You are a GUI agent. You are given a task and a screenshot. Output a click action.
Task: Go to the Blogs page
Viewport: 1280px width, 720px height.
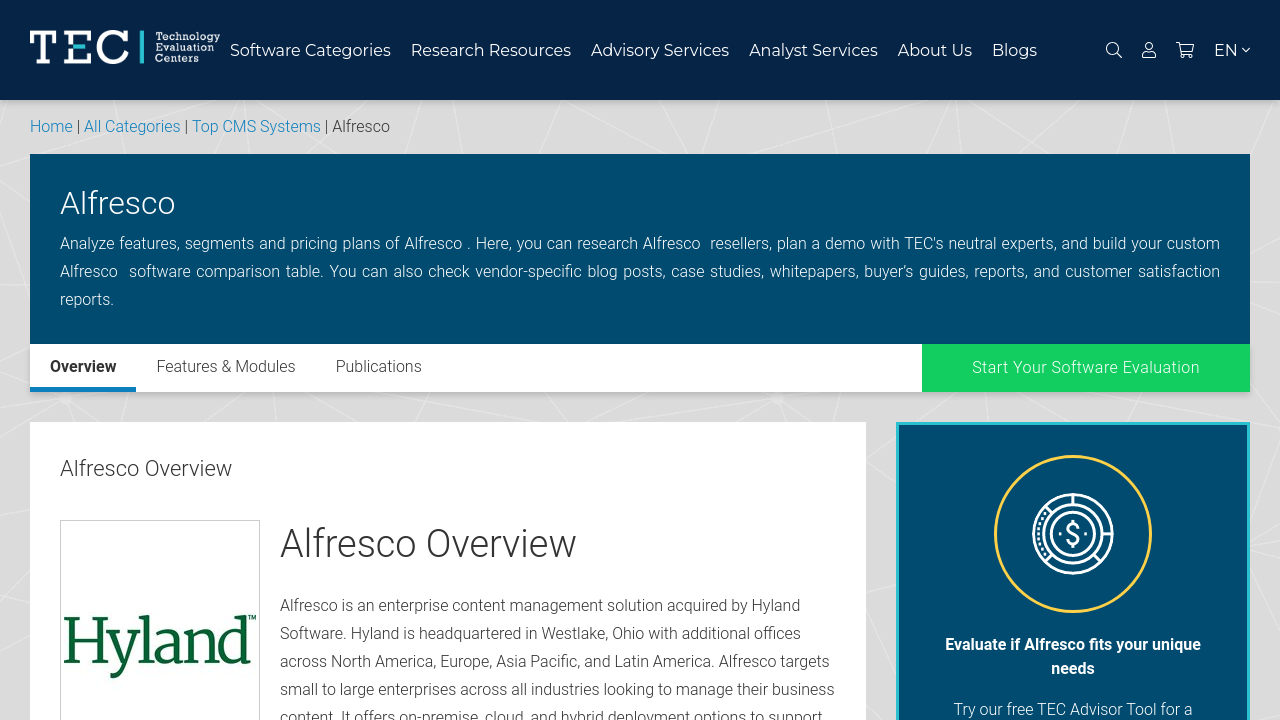coord(1014,50)
